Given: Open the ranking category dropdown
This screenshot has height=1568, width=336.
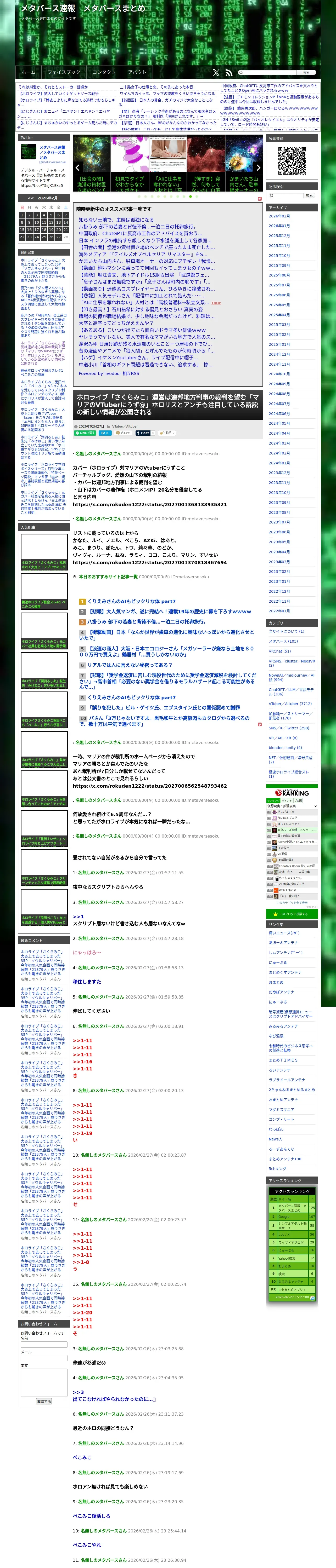Looking at the screenshot, I should coord(292,806).
